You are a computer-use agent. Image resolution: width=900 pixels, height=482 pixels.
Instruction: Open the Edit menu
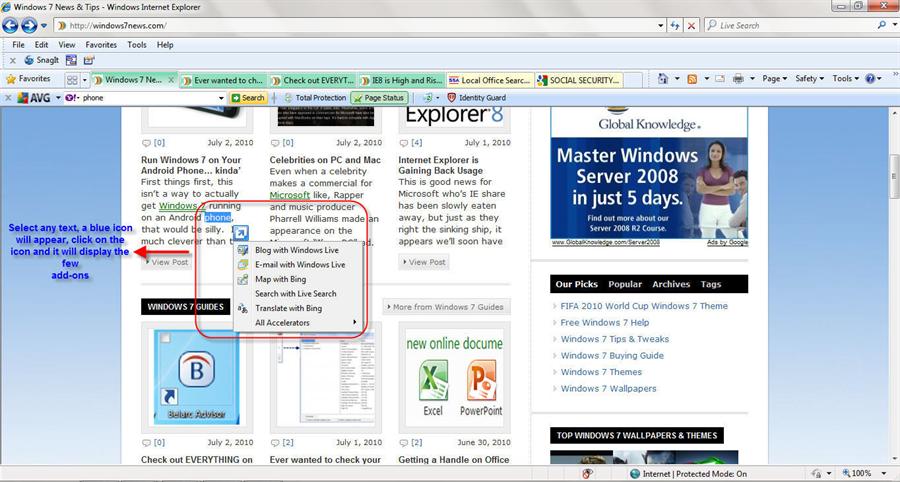click(x=41, y=45)
